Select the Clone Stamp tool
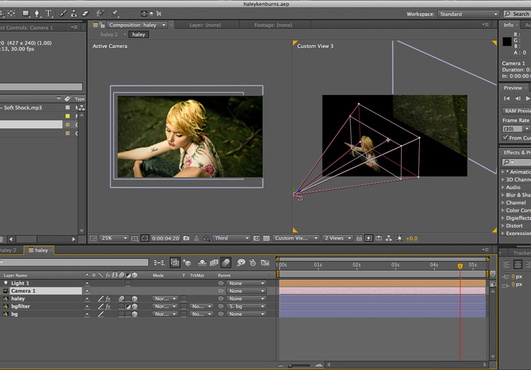Image resolution: width=531 pixels, height=370 pixels. tap(74, 14)
